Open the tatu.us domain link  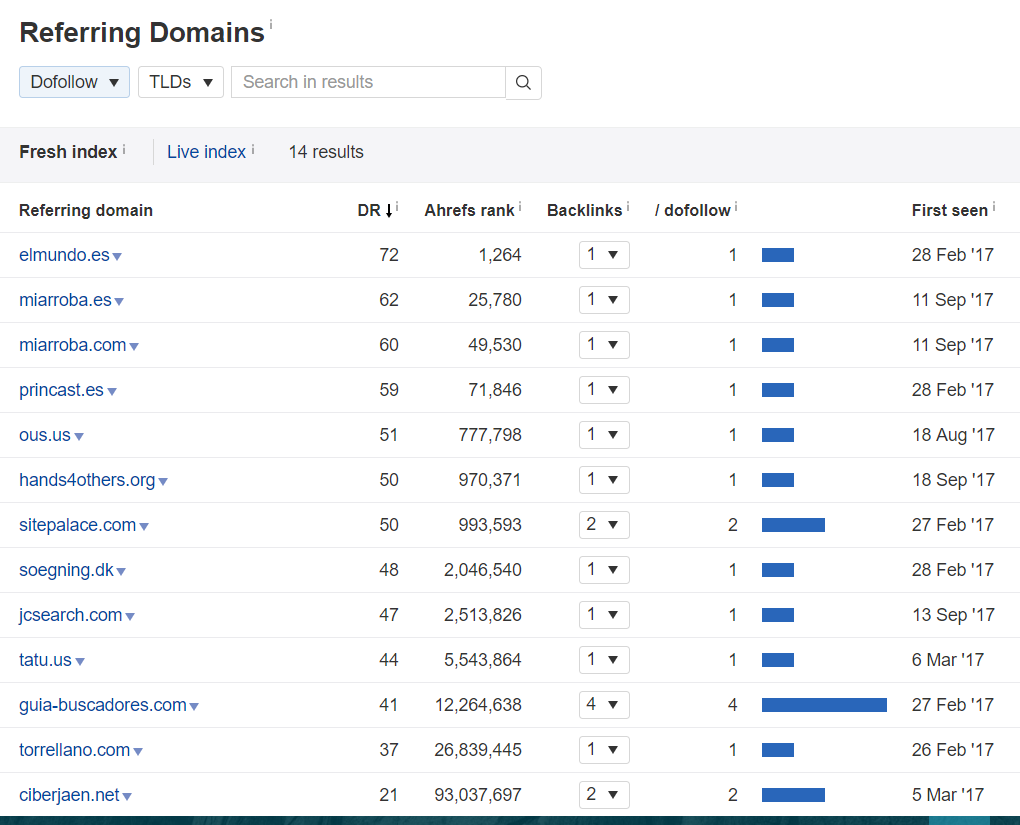pyautogui.click(x=46, y=660)
